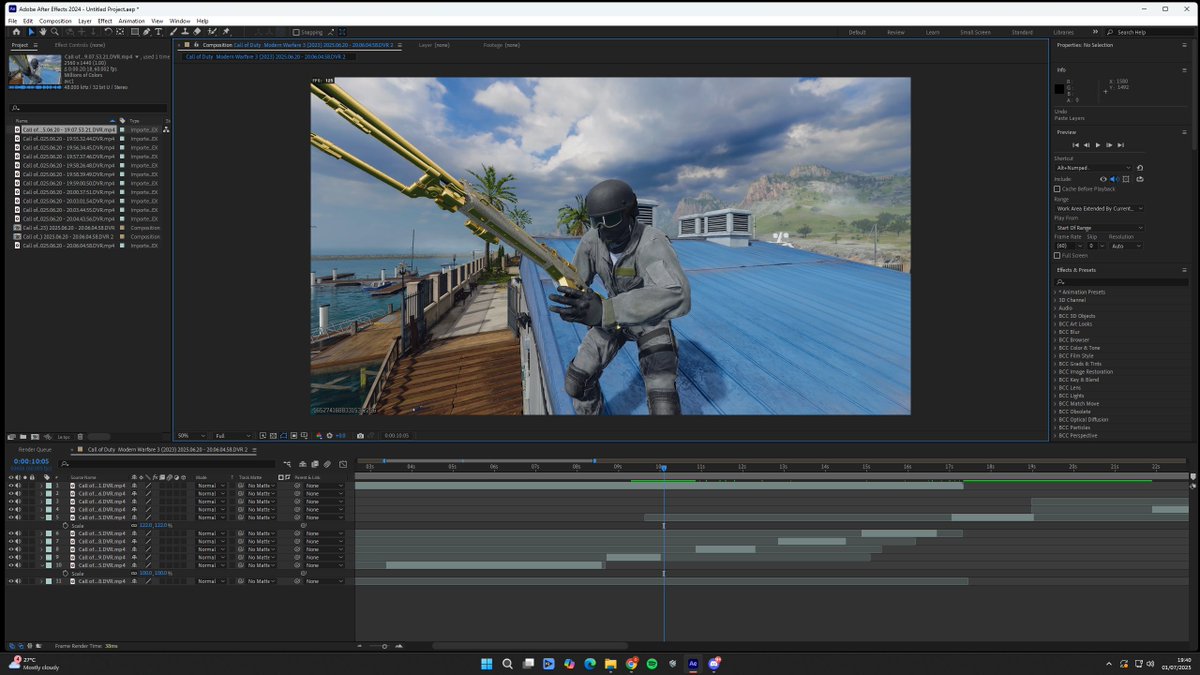The width and height of the screenshot is (1200, 675).
Task: Click the timeline current time 0:00:10:05
Action: (x=31, y=461)
